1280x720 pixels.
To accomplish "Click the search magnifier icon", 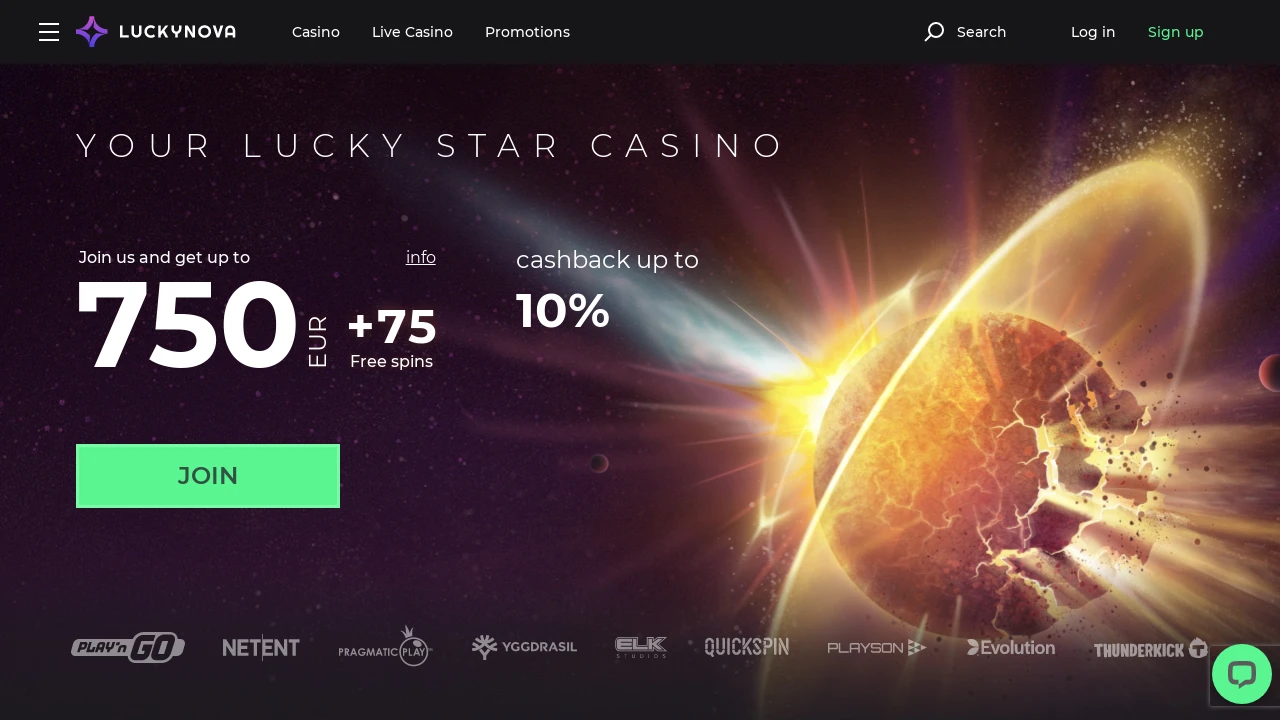I will [934, 32].
